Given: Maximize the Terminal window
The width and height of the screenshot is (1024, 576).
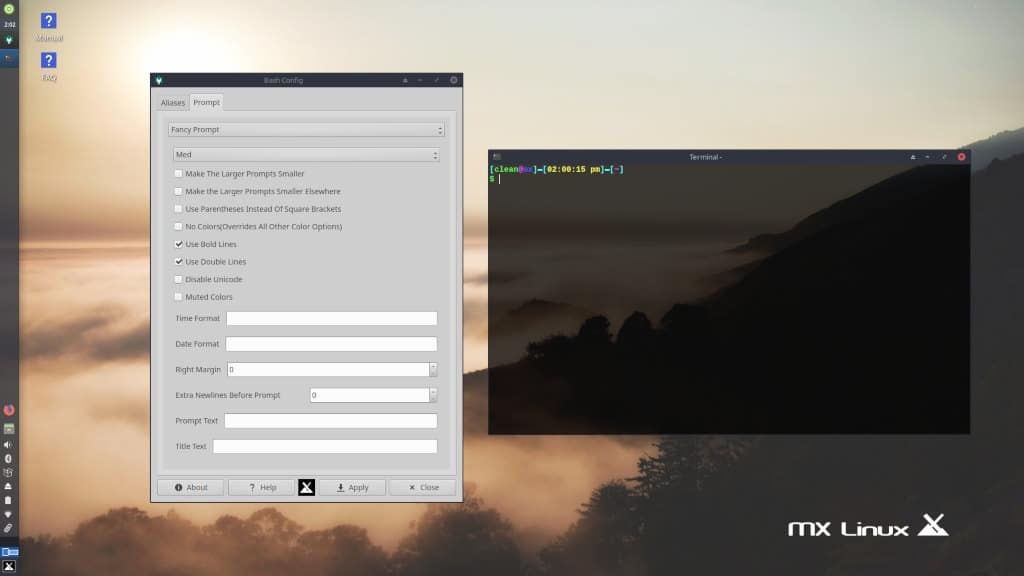Looking at the screenshot, I should click(x=944, y=157).
